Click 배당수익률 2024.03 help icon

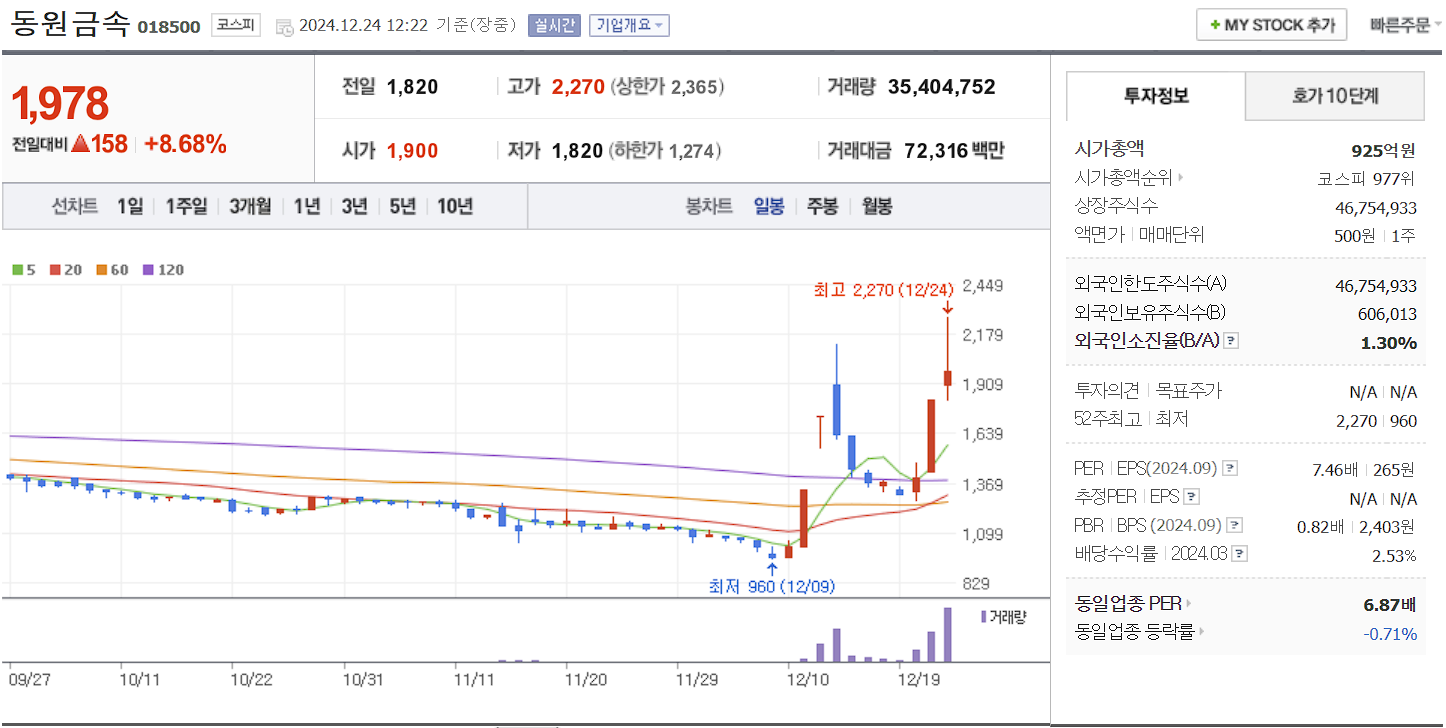click(1241, 552)
